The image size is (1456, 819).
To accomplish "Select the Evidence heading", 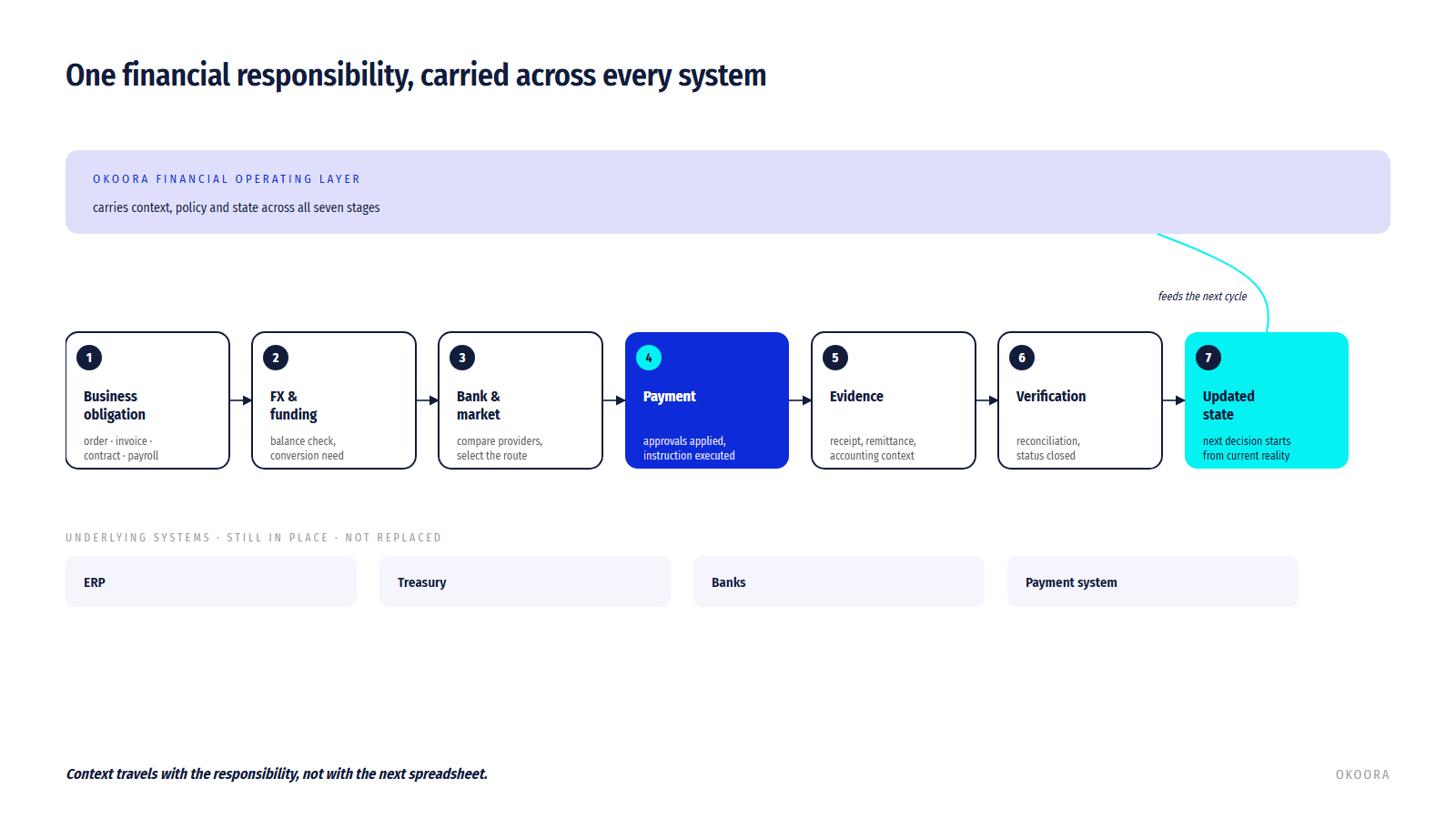I will tap(856, 397).
